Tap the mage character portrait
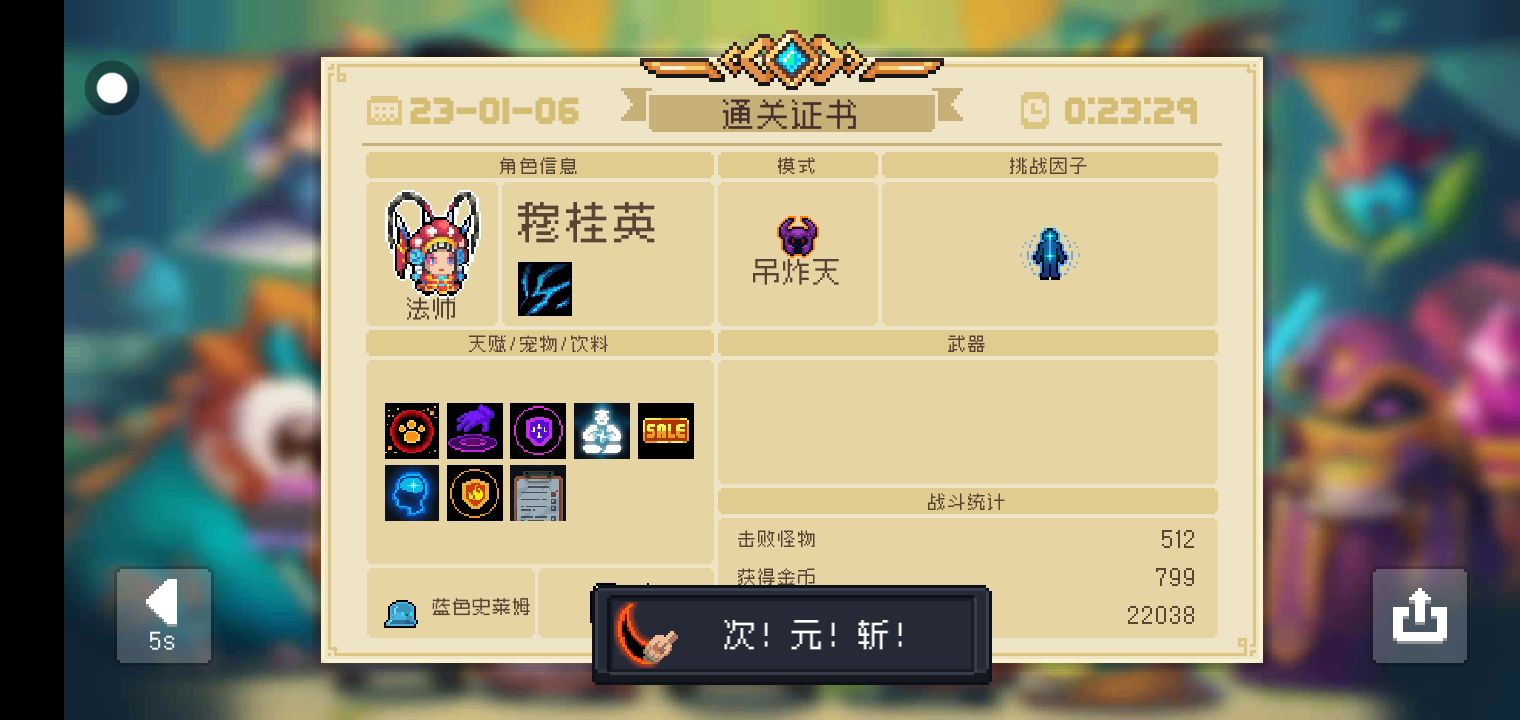Screen dimensions: 1520x720 click(x=432, y=243)
